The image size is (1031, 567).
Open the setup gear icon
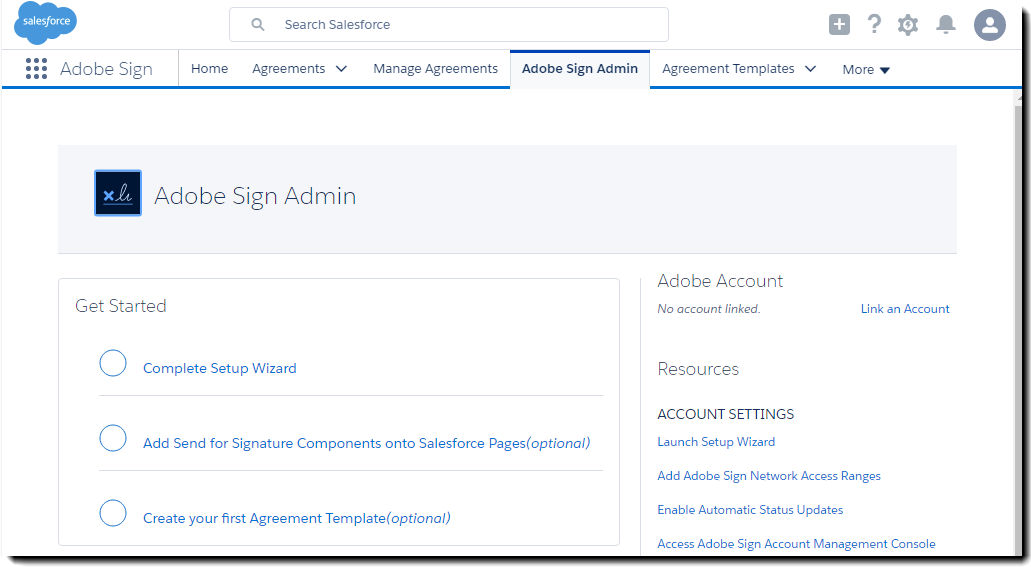pyautogui.click(x=908, y=25)
